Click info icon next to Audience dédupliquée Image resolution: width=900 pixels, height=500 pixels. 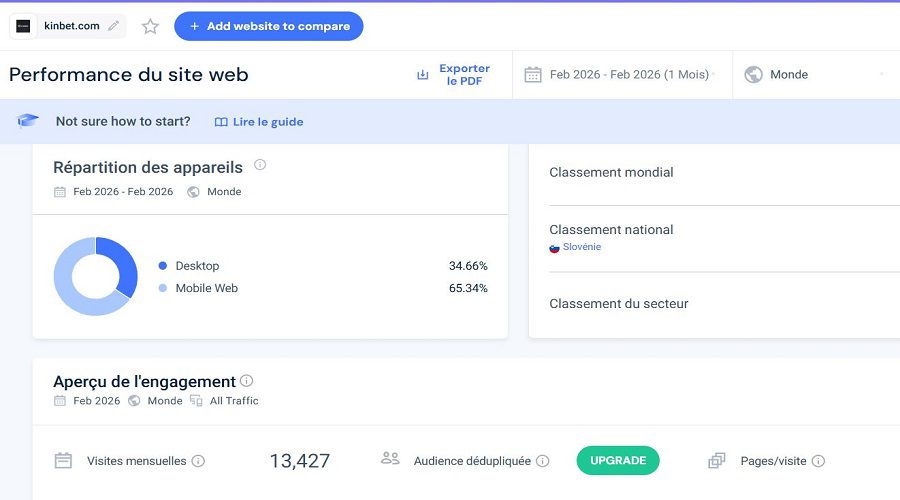tap(542, 461)
